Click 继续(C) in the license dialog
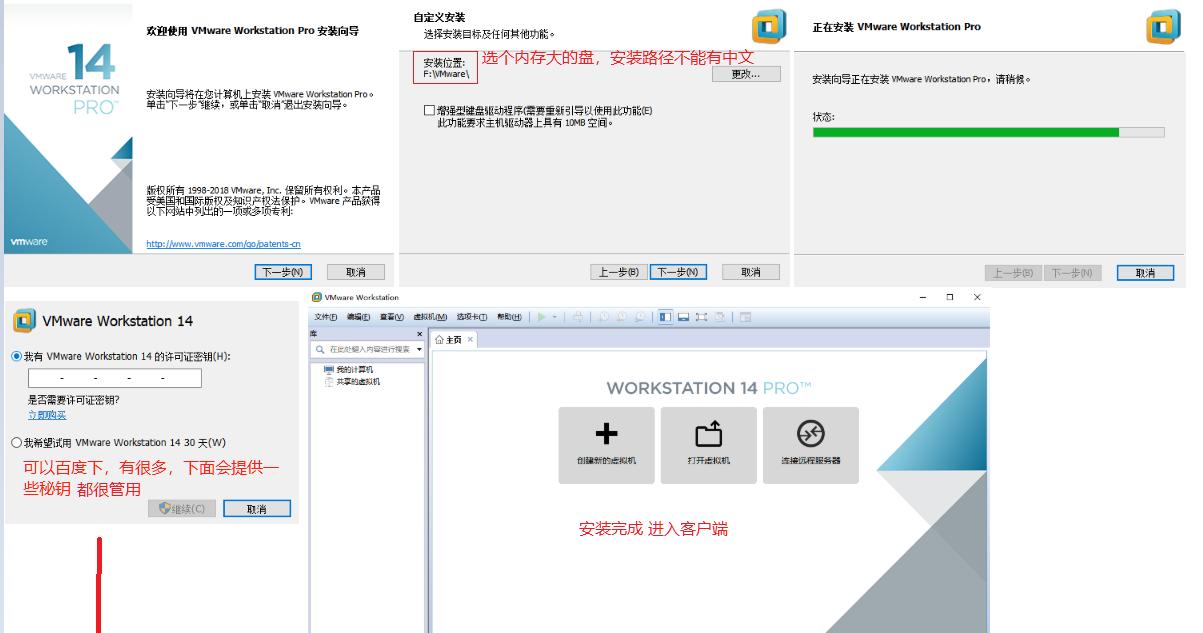This screenshot has height=633, width=1203. point(181,509)
